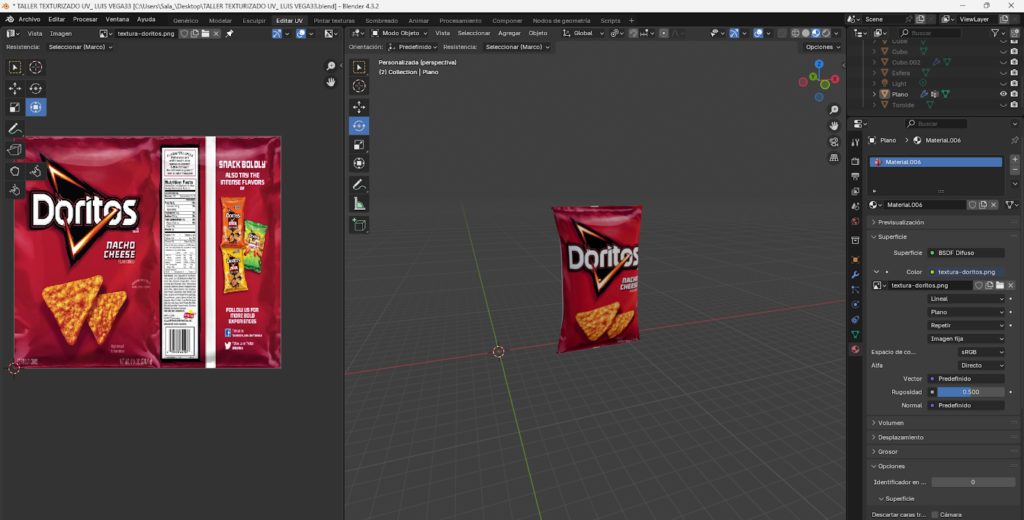Select the Move tool in UV editor
The image size is (1024, 520).
coord(14,88)
